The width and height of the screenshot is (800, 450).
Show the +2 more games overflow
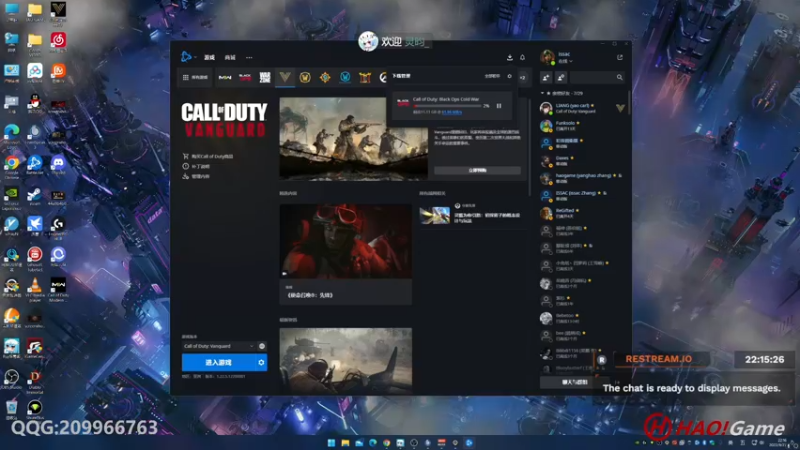[x=522, y=78]
